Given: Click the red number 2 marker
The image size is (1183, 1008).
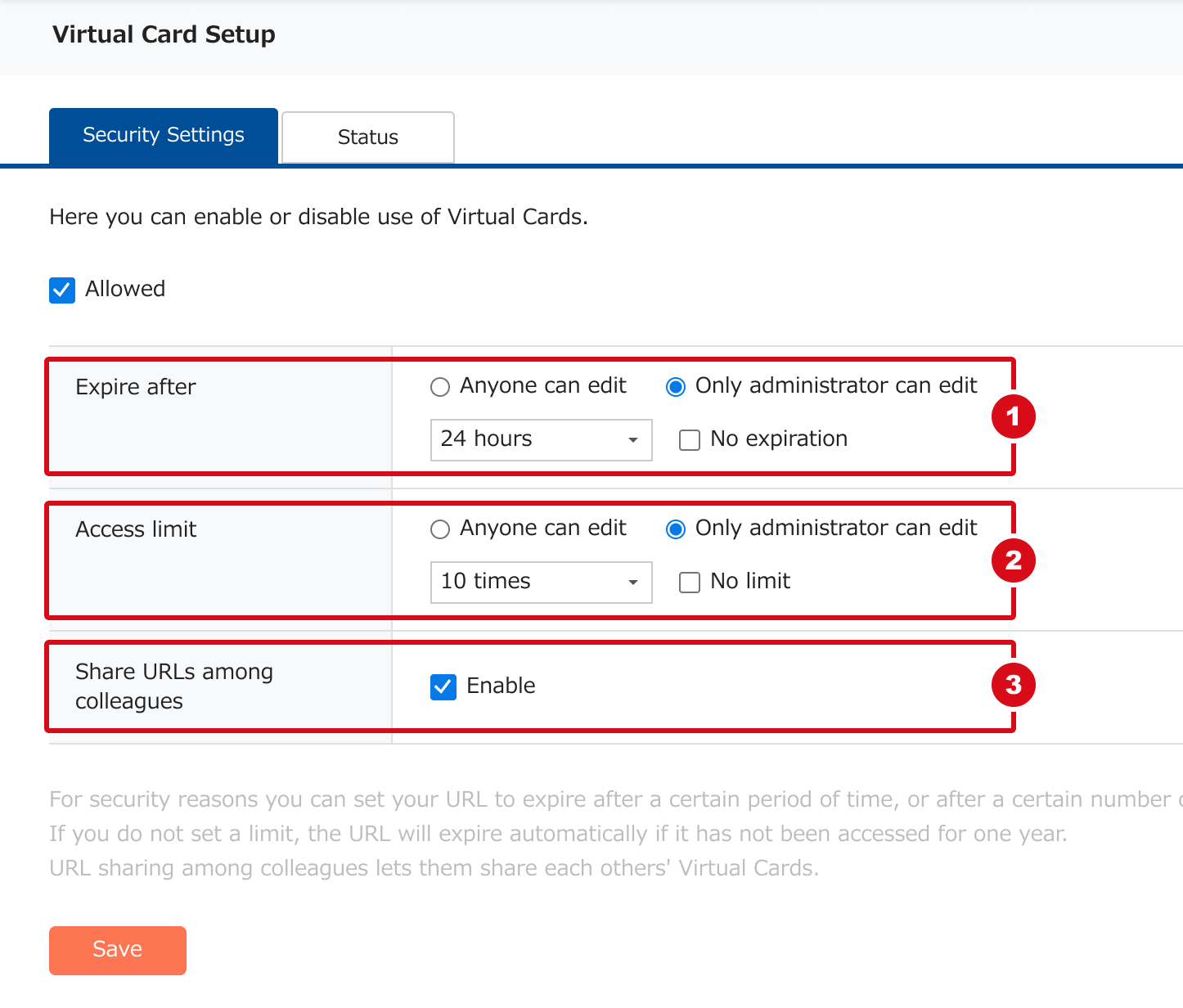Looking at the screenshot, I should point(1014,560).
